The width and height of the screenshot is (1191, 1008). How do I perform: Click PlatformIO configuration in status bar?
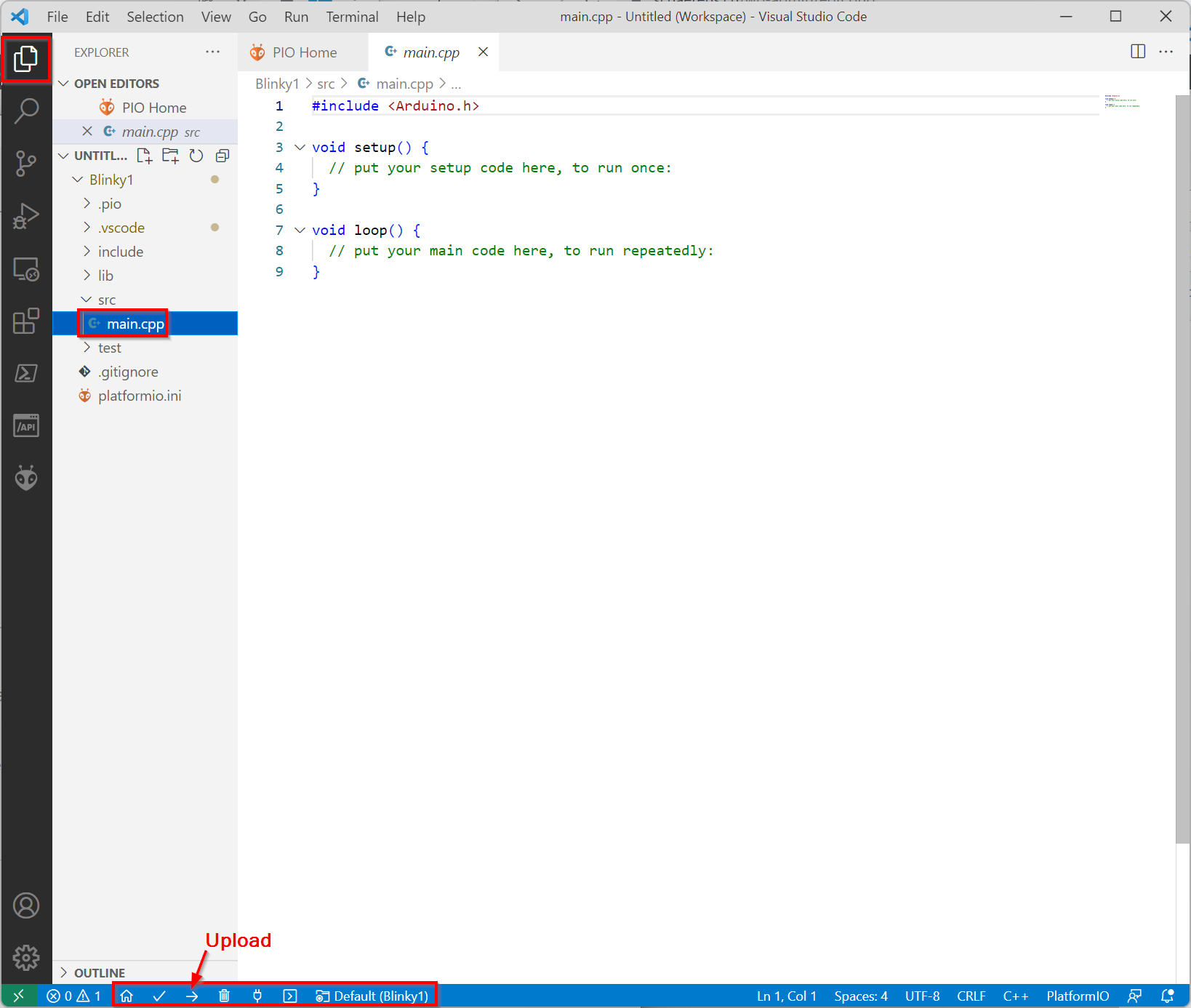[1078, 996]
